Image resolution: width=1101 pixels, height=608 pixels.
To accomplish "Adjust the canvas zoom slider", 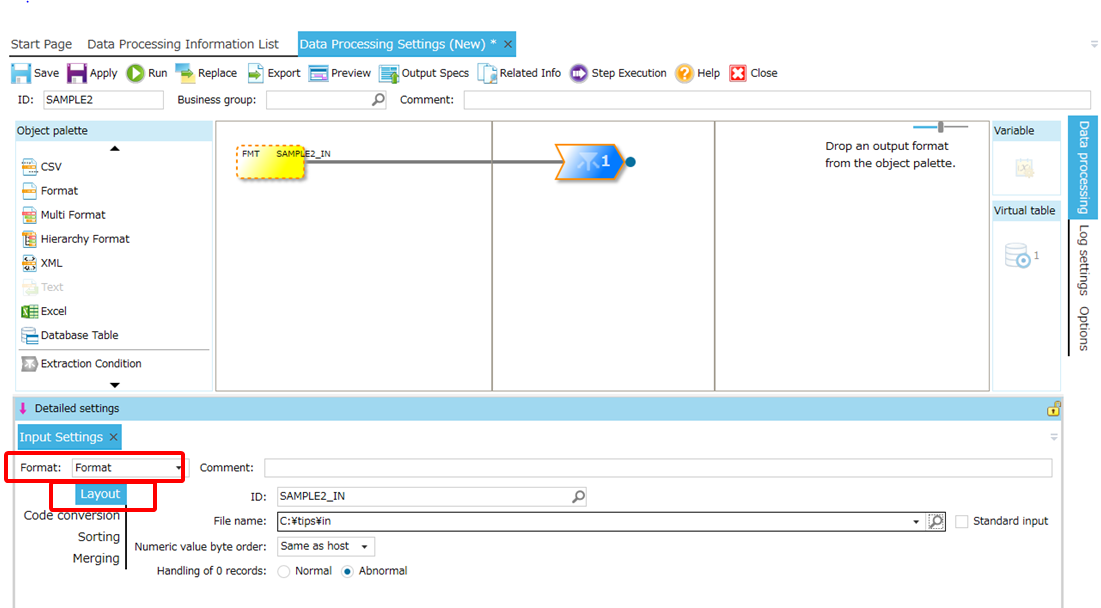I will pos(940,127).
